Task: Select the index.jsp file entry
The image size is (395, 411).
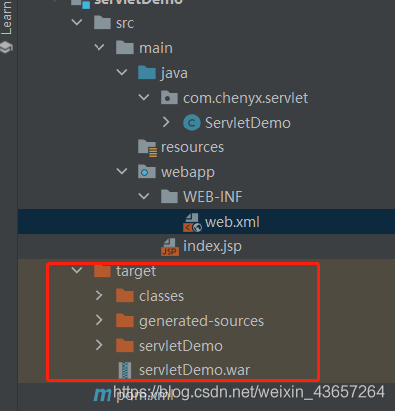Action: [206, 246]
